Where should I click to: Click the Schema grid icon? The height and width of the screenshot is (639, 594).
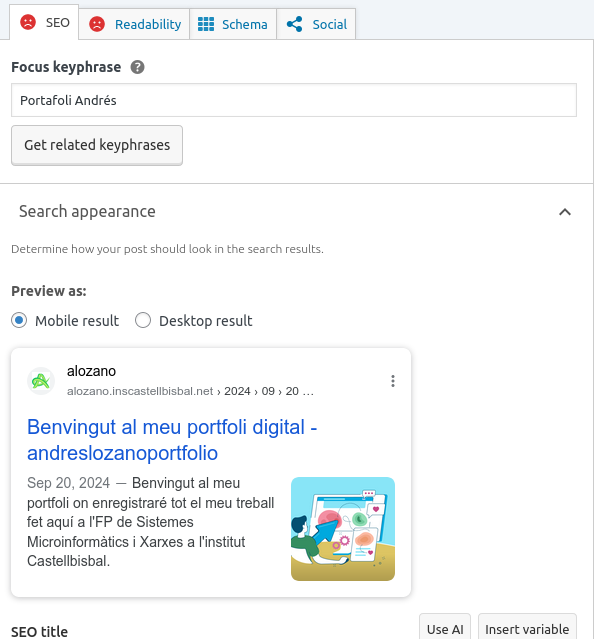206,24
